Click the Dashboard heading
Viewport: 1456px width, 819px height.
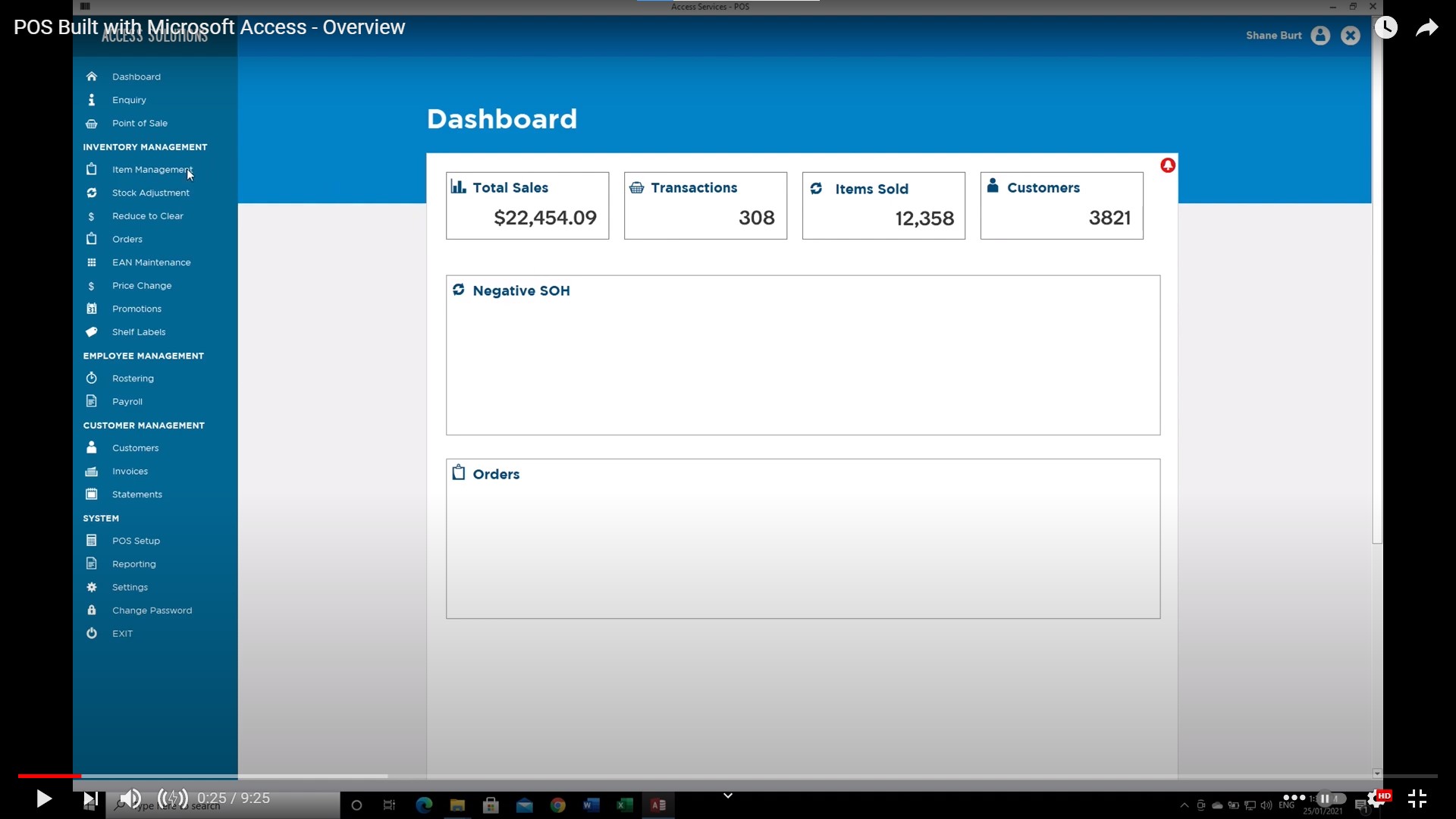pos(502,119)
